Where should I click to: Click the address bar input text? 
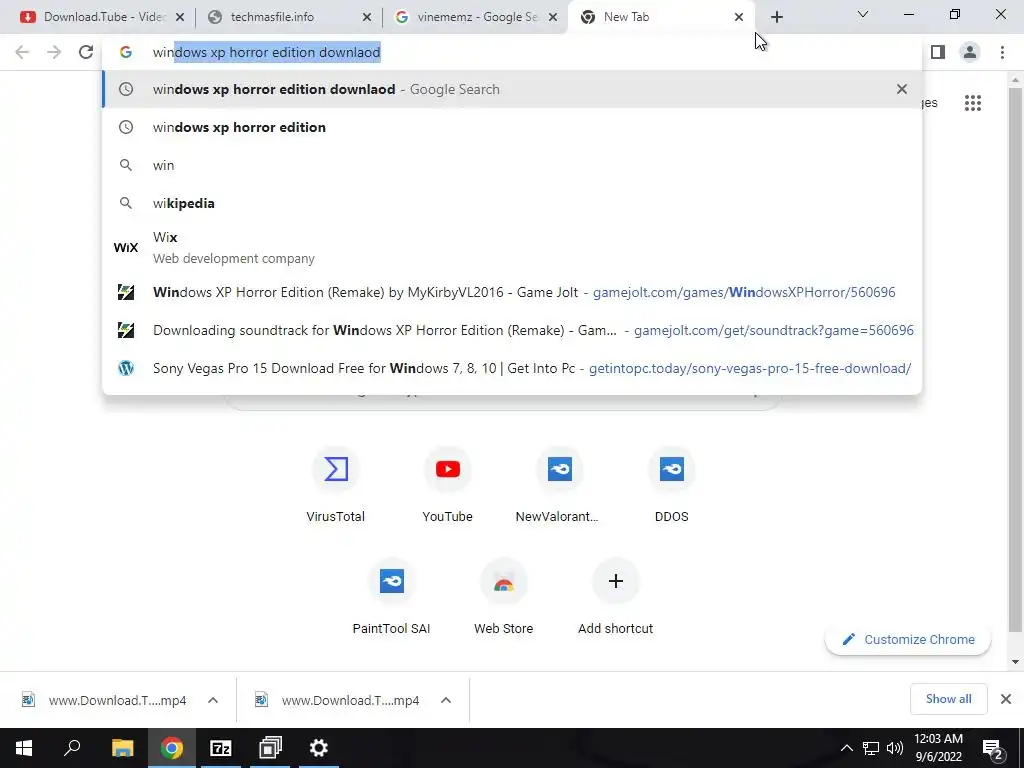pos(266,52)
